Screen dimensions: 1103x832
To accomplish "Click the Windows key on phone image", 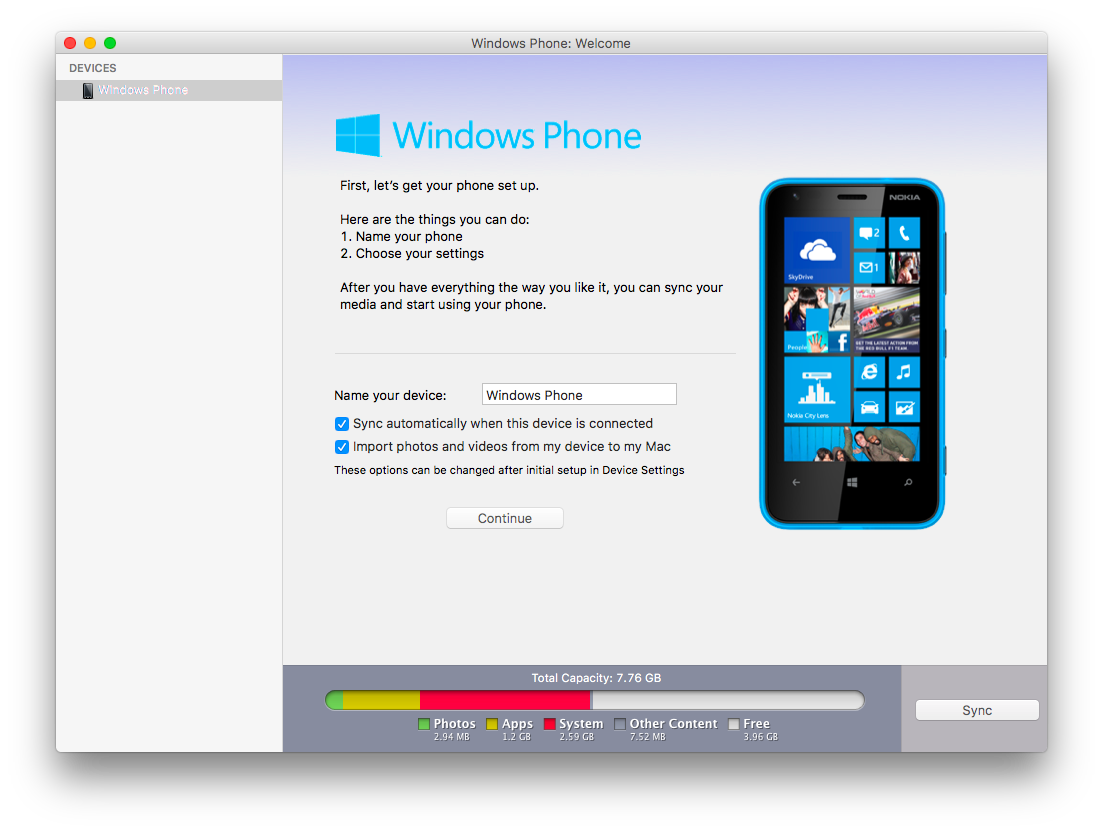I will coord(852,482).
